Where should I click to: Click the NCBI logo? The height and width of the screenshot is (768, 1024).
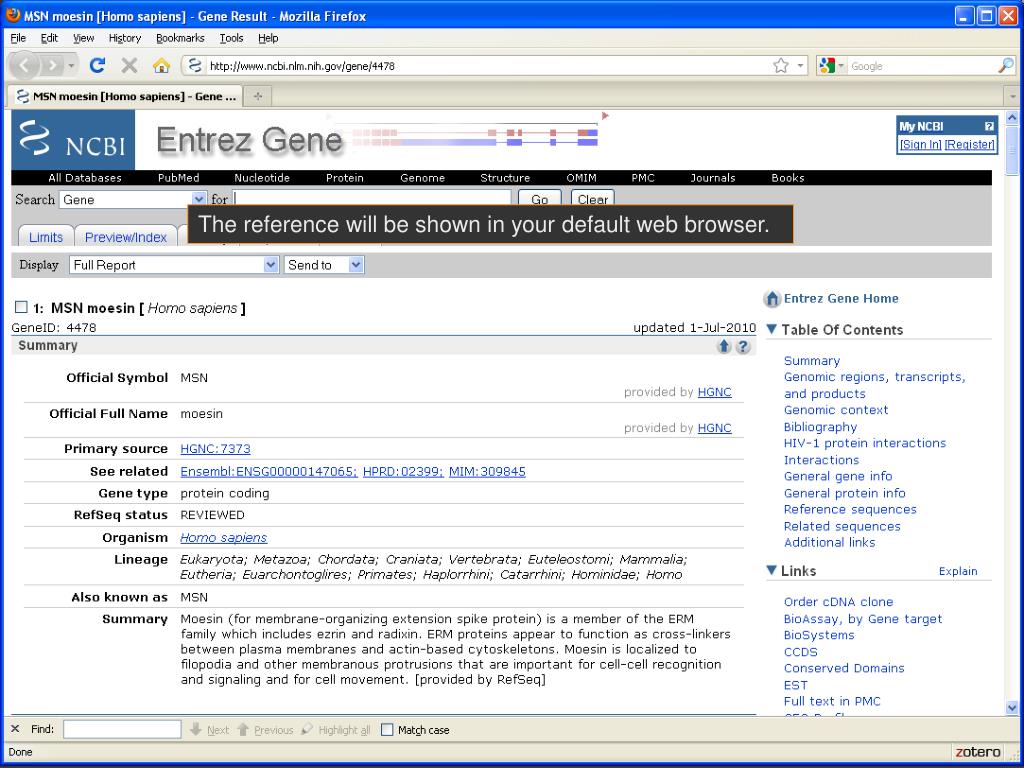click(x=73, y=139)
